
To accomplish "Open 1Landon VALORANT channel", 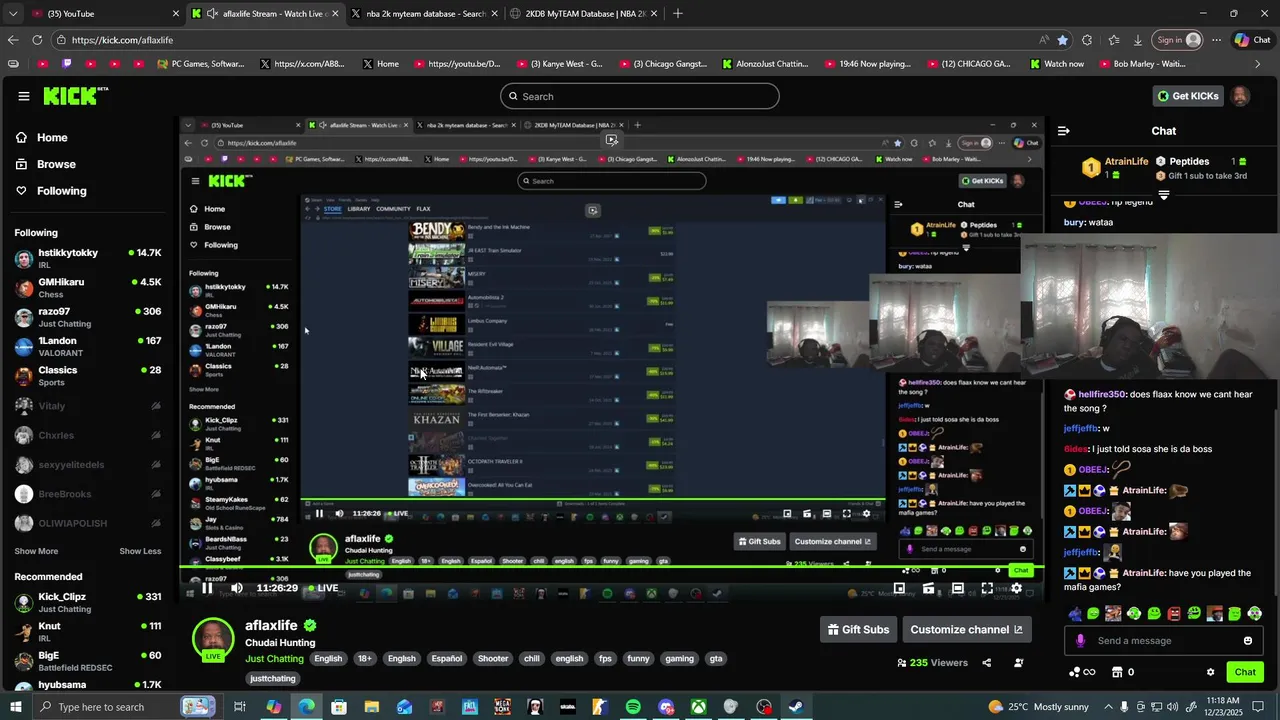I will point(88,346).
